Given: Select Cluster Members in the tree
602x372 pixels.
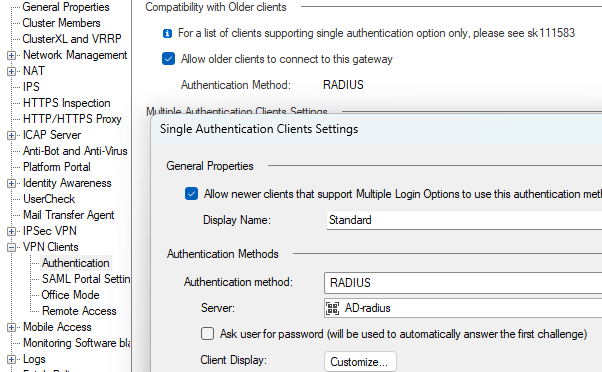Looking at the screenshot, I should tap(61, 23).
